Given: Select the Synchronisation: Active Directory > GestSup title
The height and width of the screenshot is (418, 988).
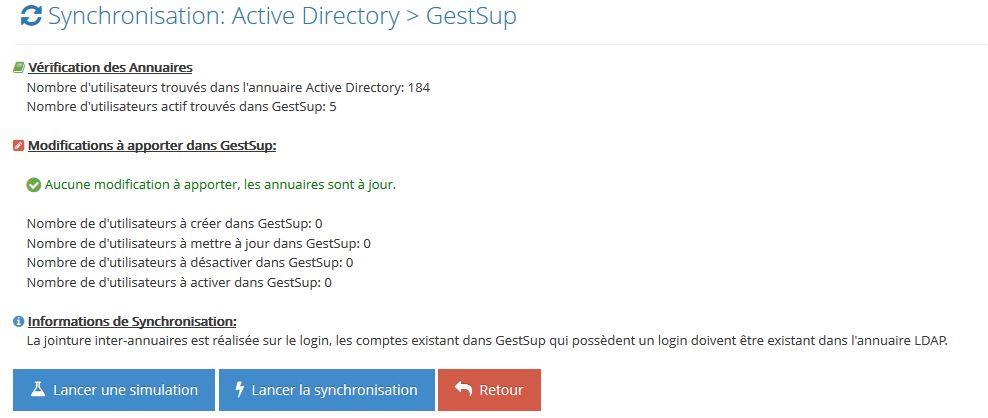Looking at the screenshot, I should click(x=282, y=16).
